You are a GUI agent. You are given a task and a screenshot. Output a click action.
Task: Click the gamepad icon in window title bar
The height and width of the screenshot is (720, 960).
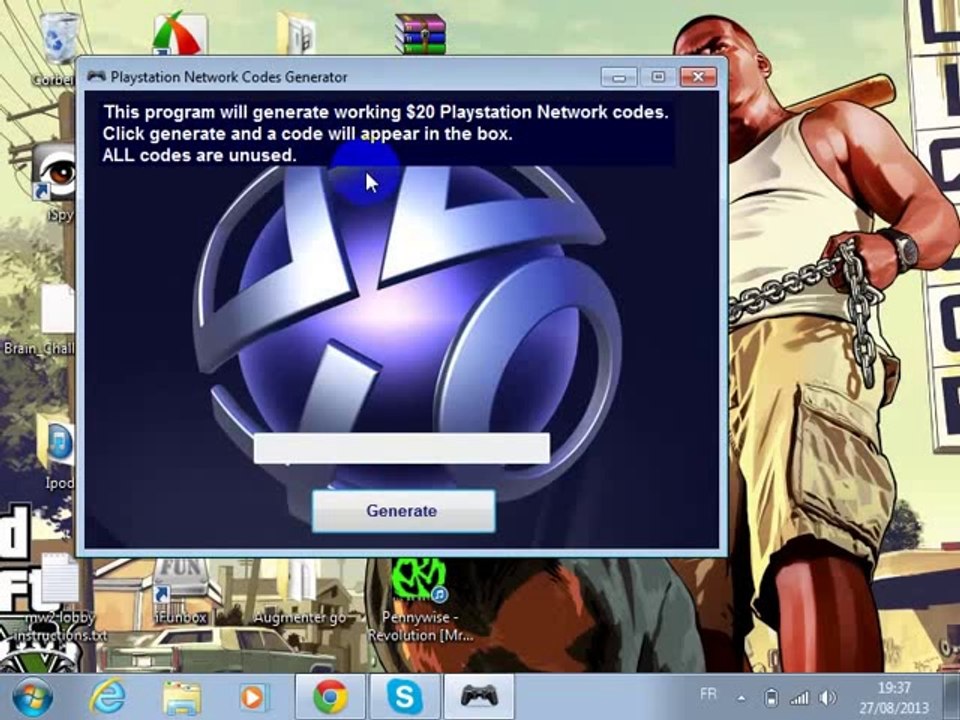pos(96,76)
